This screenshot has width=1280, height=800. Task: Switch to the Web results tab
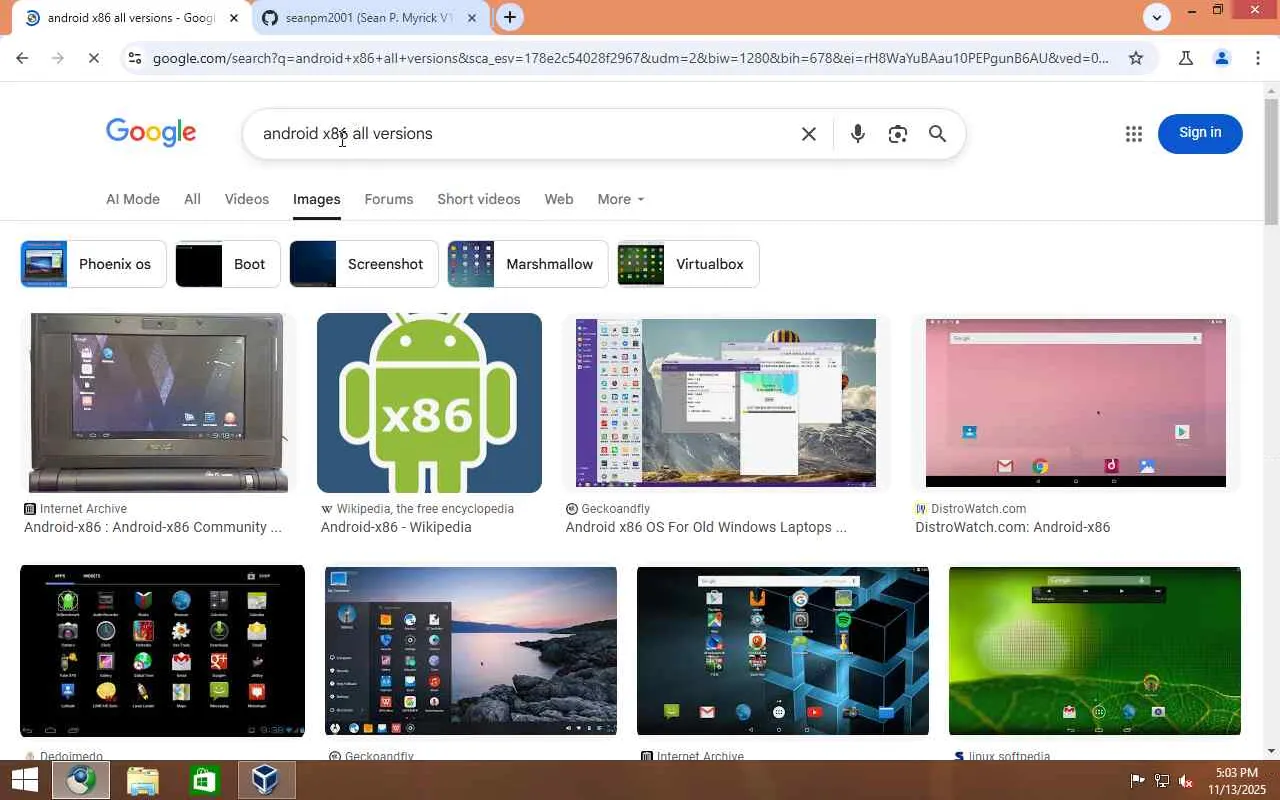[559, 199]
